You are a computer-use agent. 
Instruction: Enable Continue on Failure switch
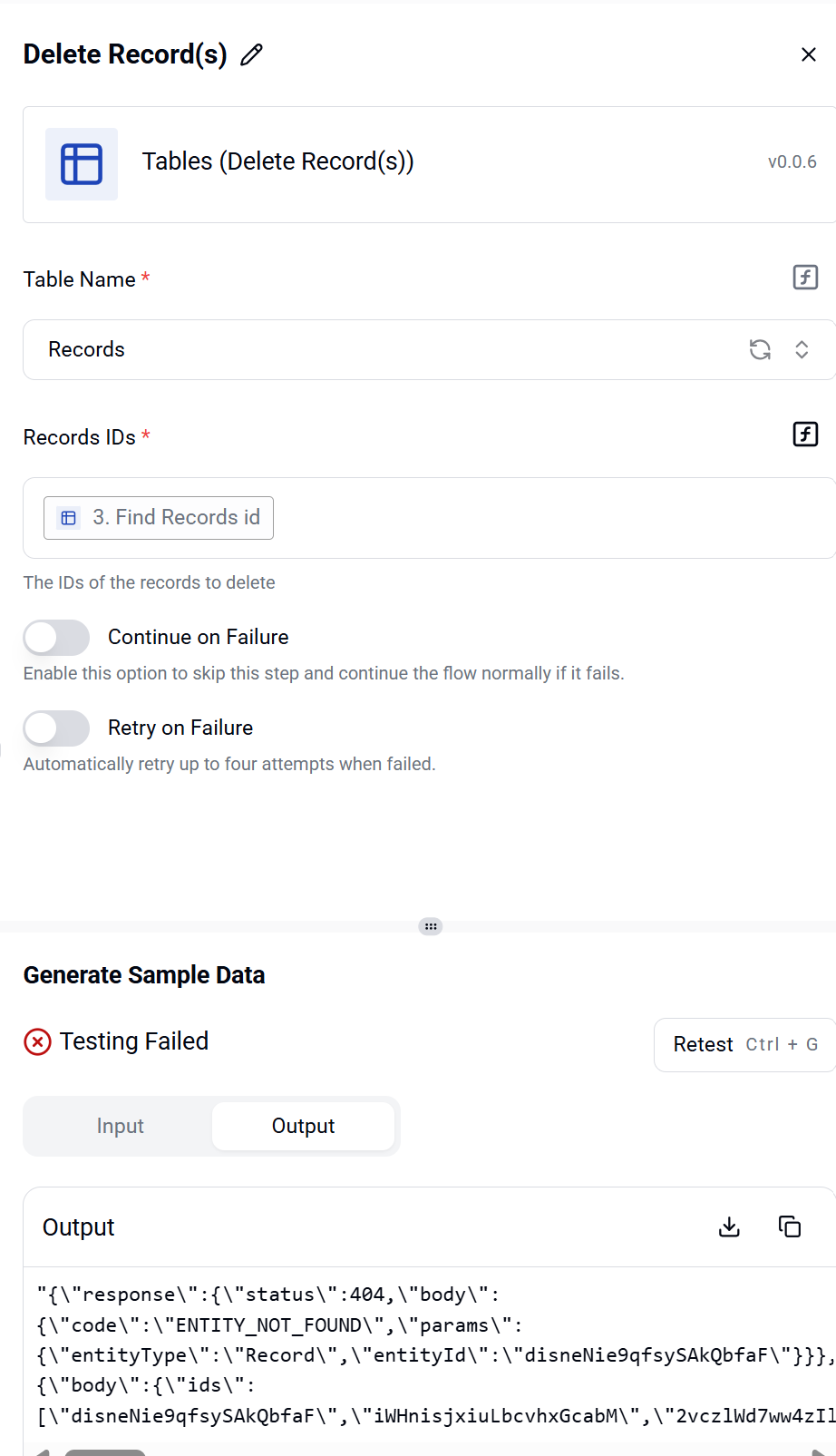pos(56,638)
